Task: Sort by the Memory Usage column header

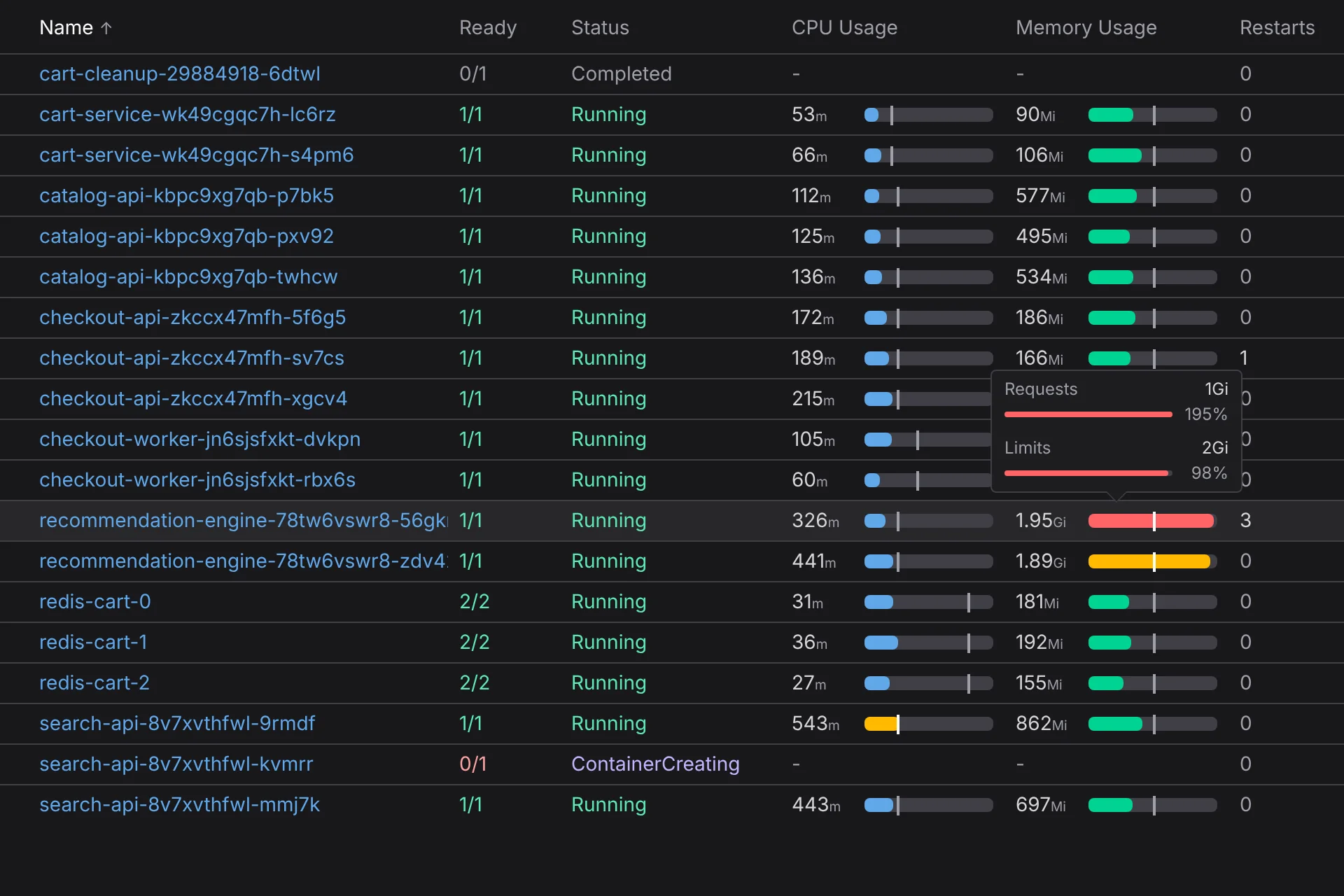Action: point(1086,28)
